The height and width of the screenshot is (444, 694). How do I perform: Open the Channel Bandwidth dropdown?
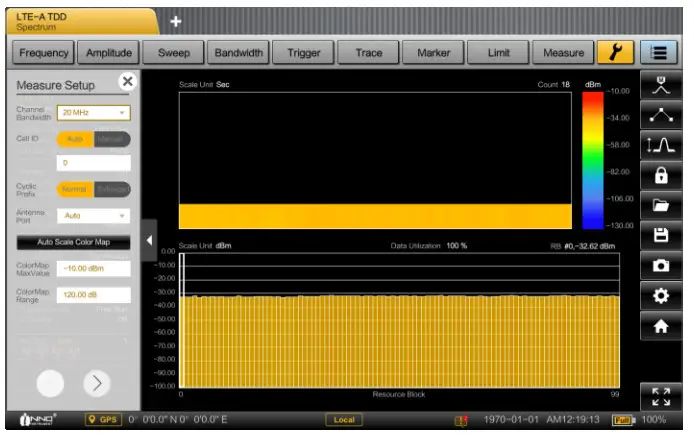[x=94, y=113]
